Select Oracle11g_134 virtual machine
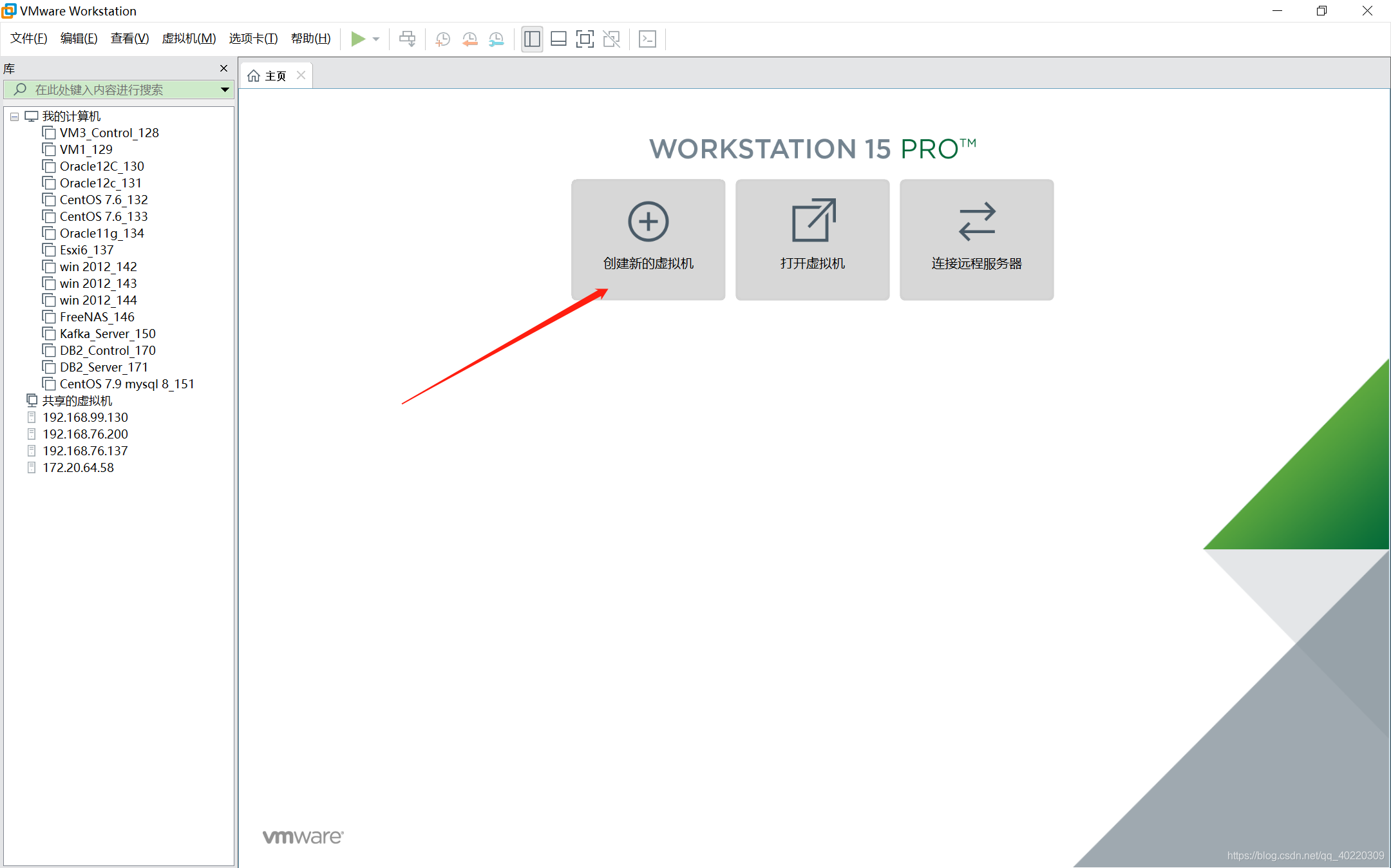 (102, 233)
